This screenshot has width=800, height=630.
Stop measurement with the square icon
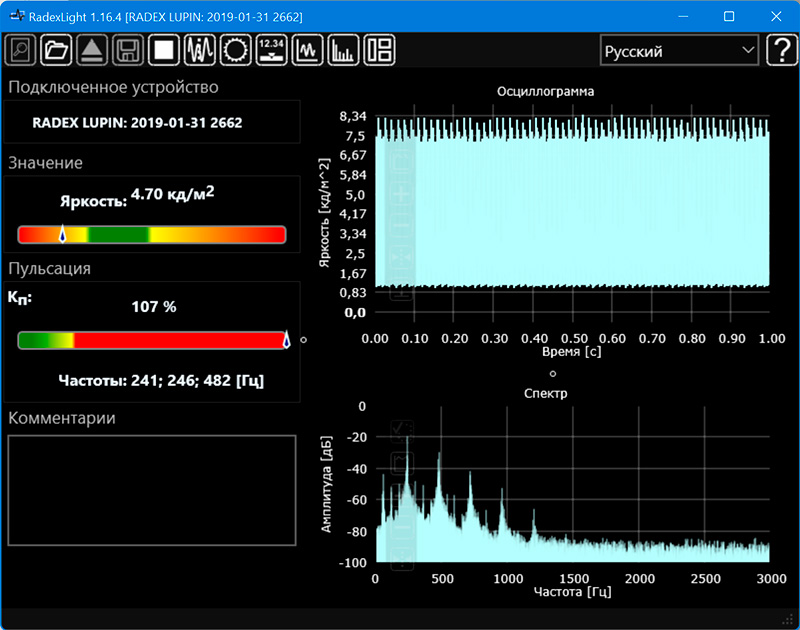(163, 50)
